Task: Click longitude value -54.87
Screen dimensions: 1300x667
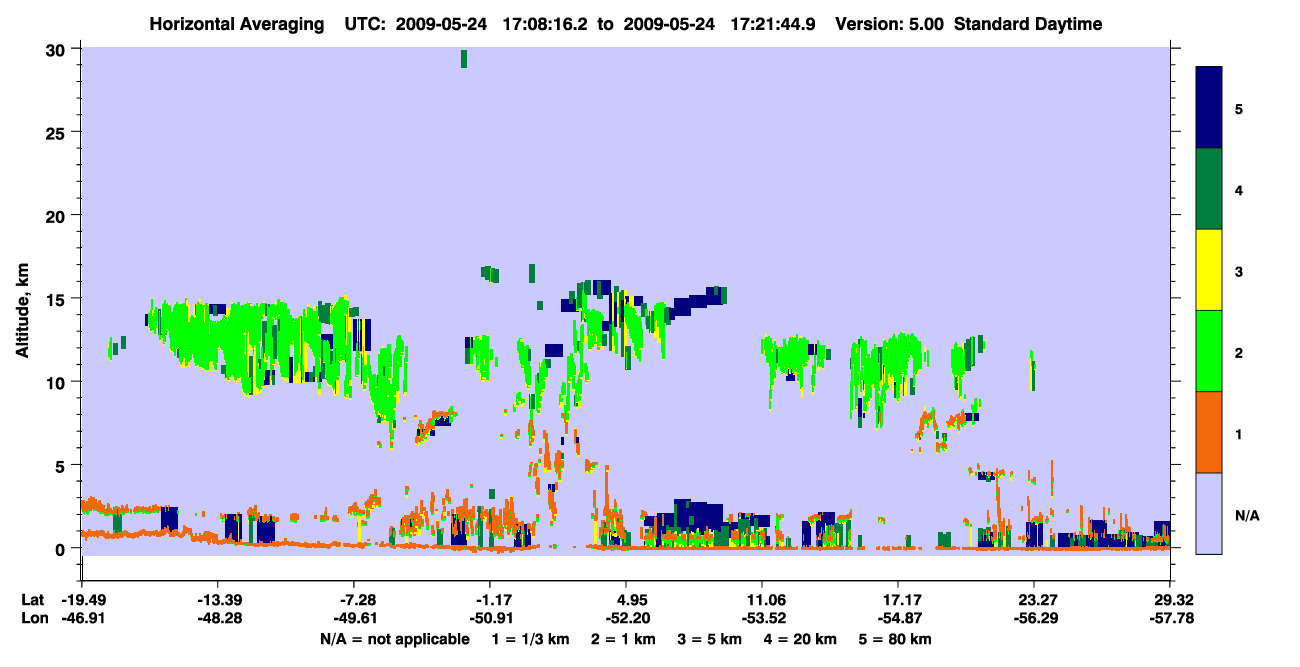Action: click(x=898, y=619)
